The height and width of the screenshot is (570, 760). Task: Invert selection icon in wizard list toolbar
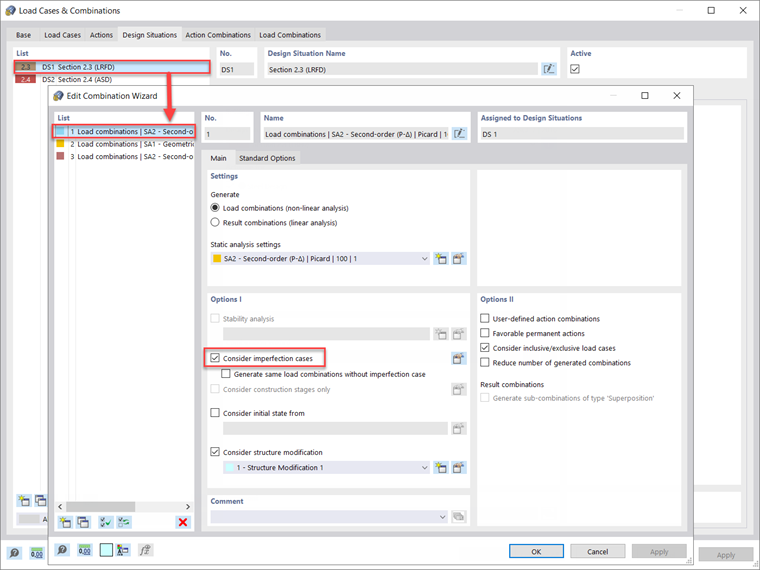pyautogui.click(x=124, y=522)
